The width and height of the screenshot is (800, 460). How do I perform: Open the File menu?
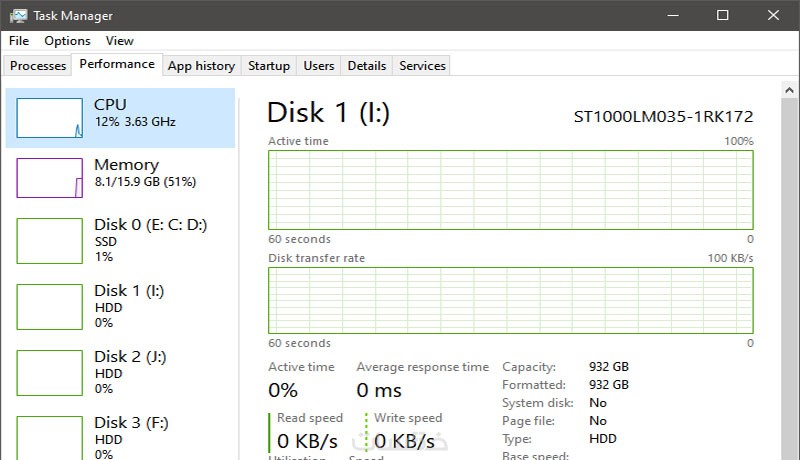(19, 41)
